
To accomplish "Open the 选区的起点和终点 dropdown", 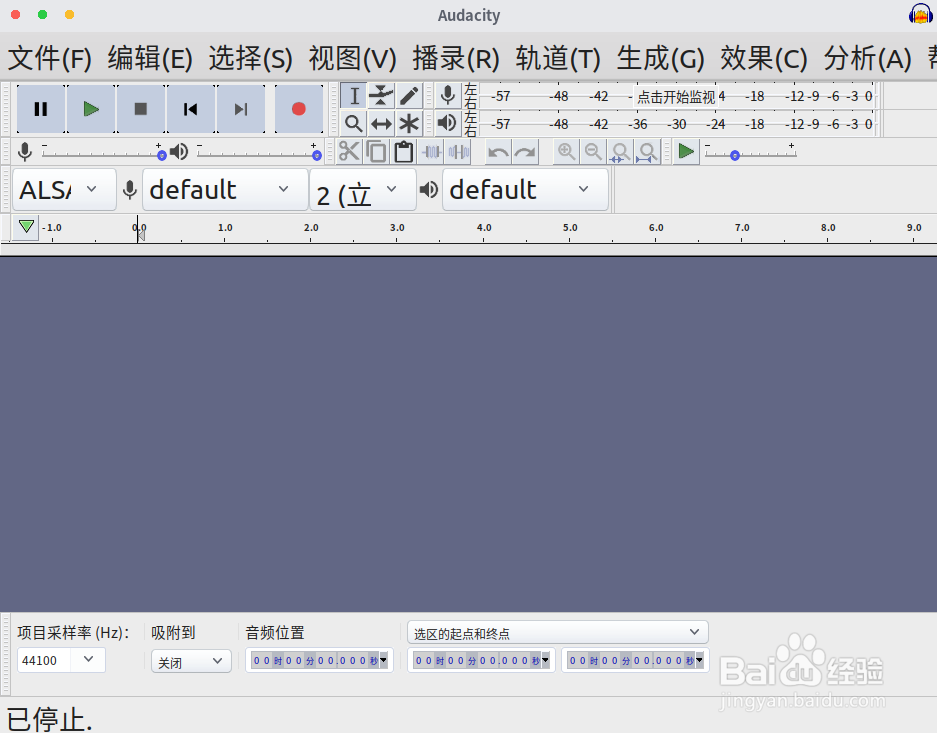I will [x=558, y=633].
